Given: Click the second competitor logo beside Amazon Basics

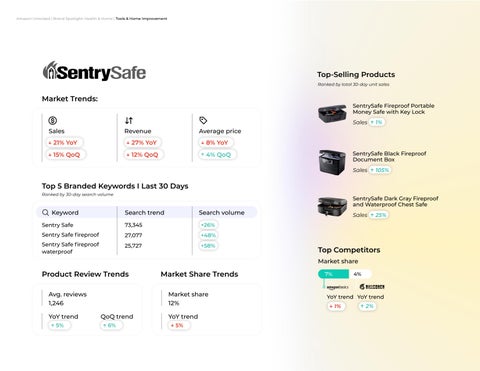Looking at the screenshot, I should (x=372, y=287).
